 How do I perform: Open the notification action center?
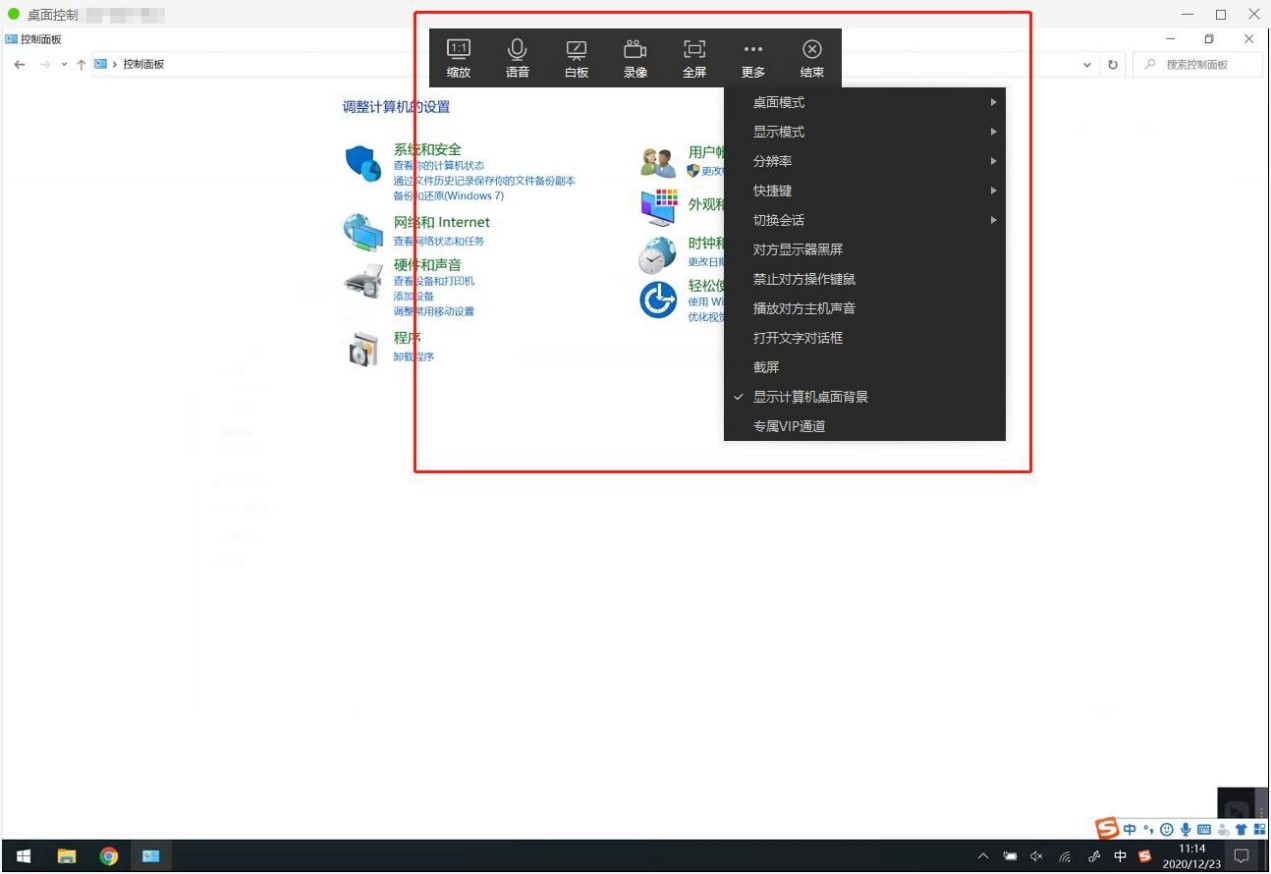pyautogui.click(x=1241, y=856)
